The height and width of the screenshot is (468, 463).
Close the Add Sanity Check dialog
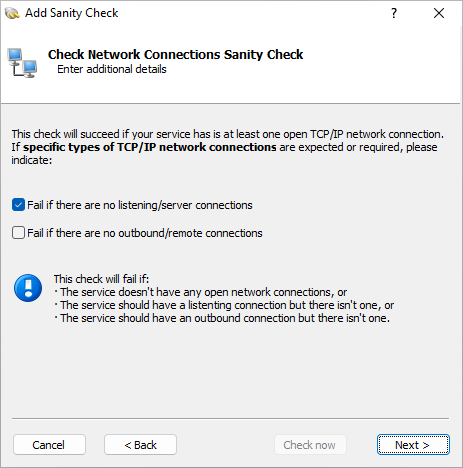coord(439,13)
